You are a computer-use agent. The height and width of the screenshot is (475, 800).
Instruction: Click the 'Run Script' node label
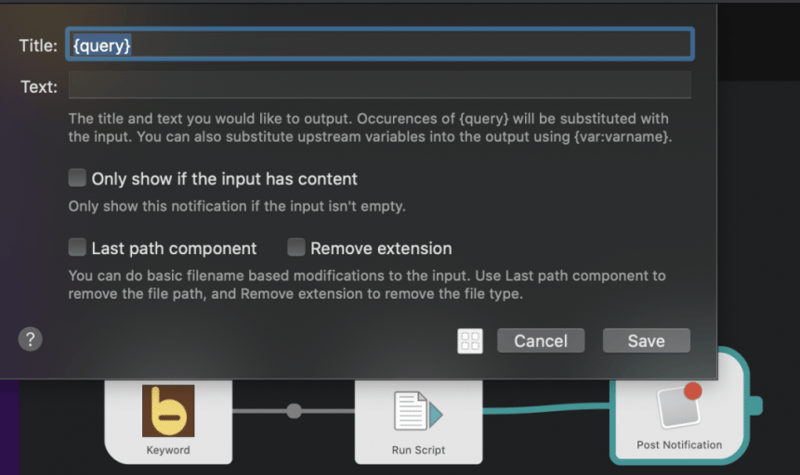[x=418, y=450]
